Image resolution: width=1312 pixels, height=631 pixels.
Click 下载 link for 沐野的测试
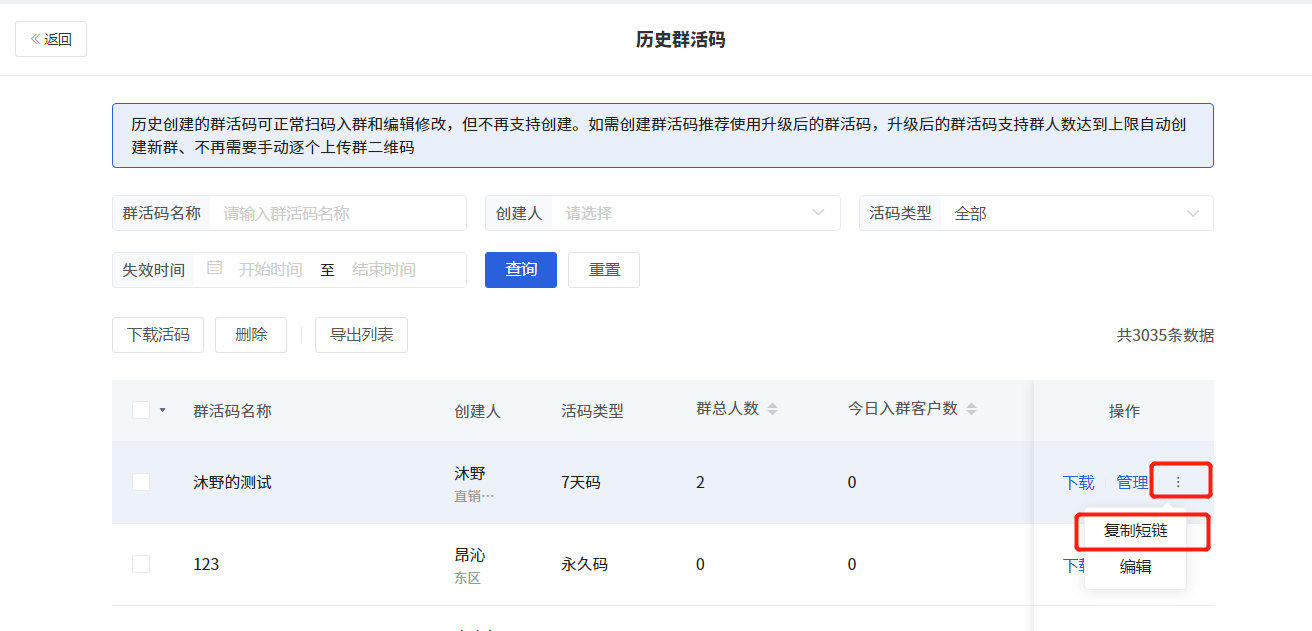click(x=1078, y=482)
